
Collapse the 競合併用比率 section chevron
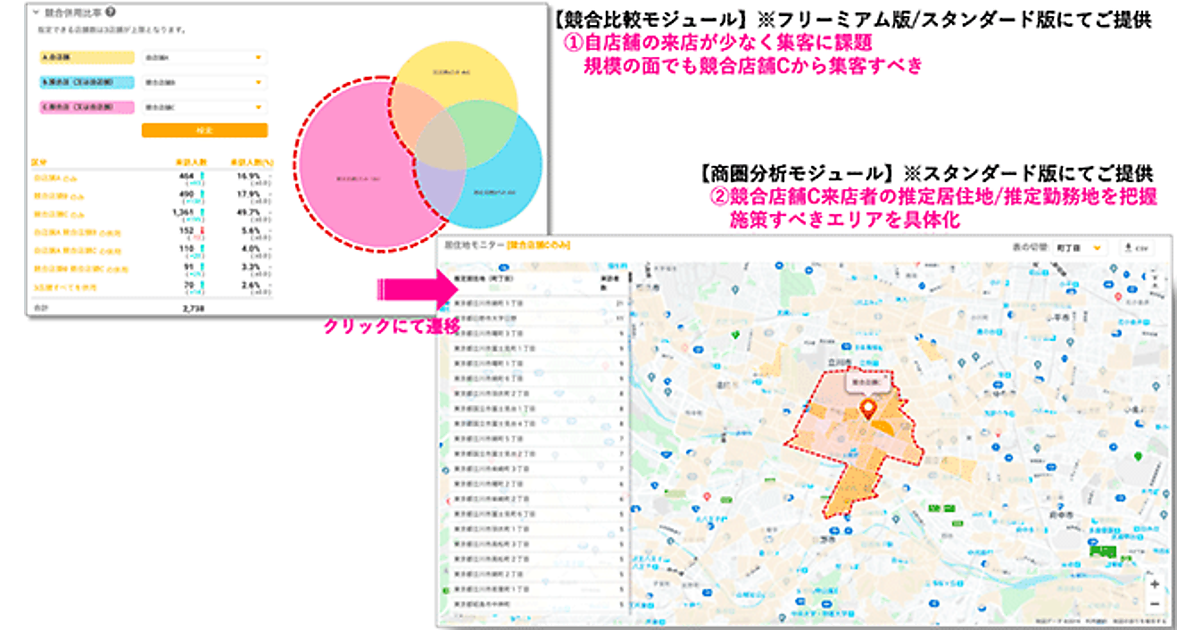point(36,13)
